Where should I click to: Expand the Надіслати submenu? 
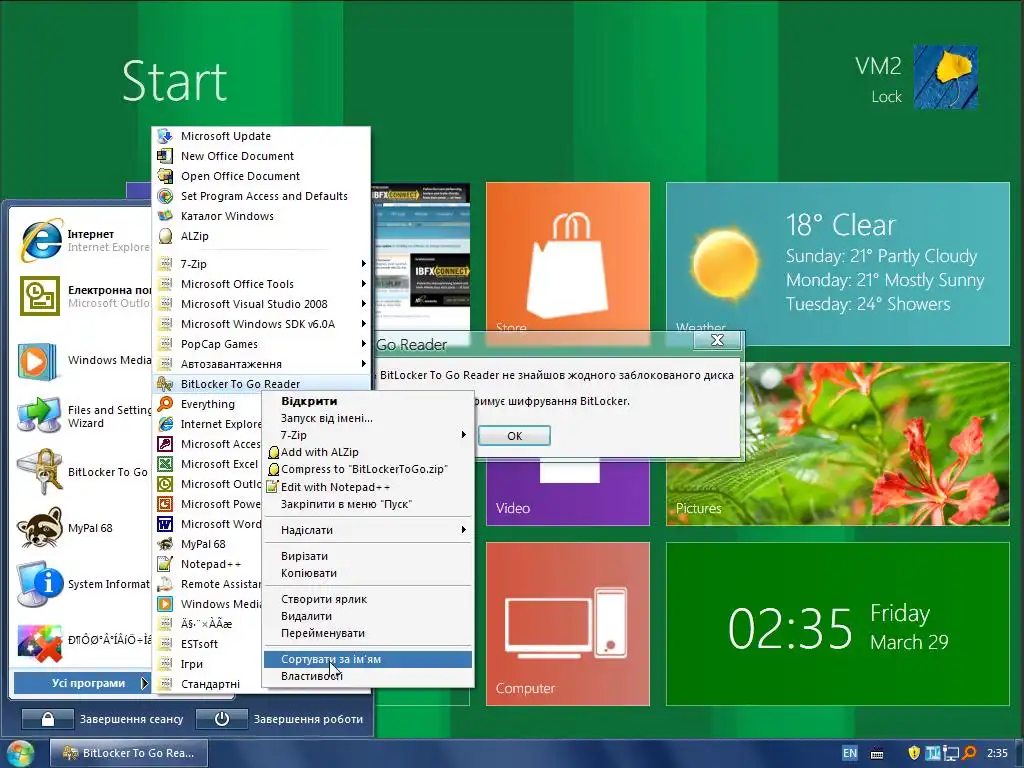click(368, 530)
